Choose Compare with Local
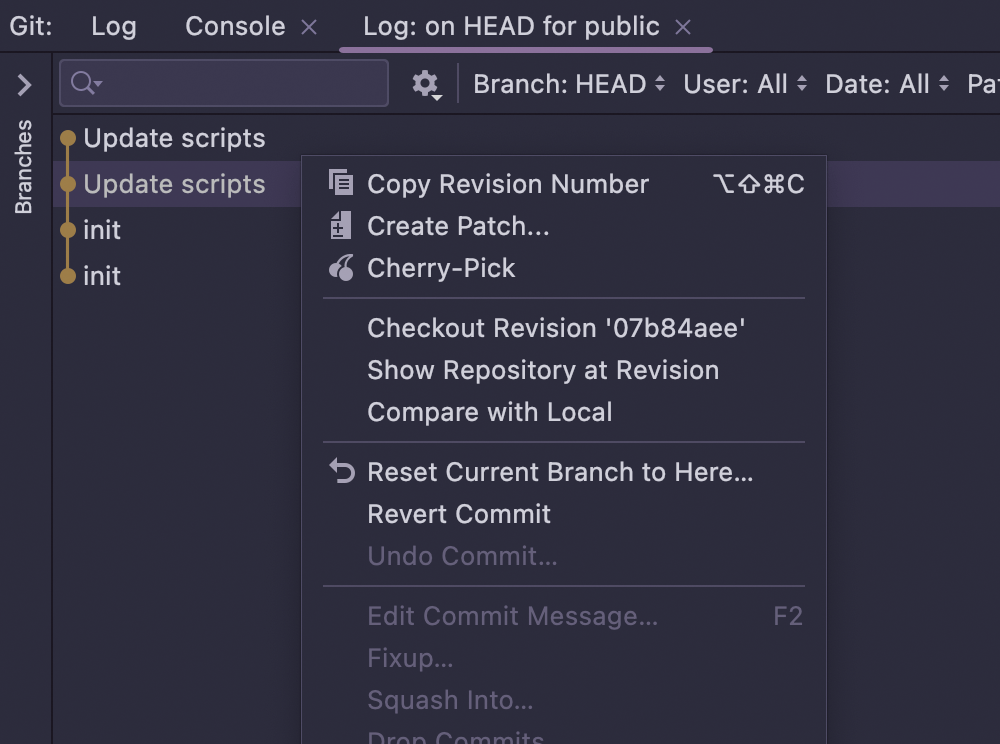Screen dimensions: 1000x744 tap(490, 412)
